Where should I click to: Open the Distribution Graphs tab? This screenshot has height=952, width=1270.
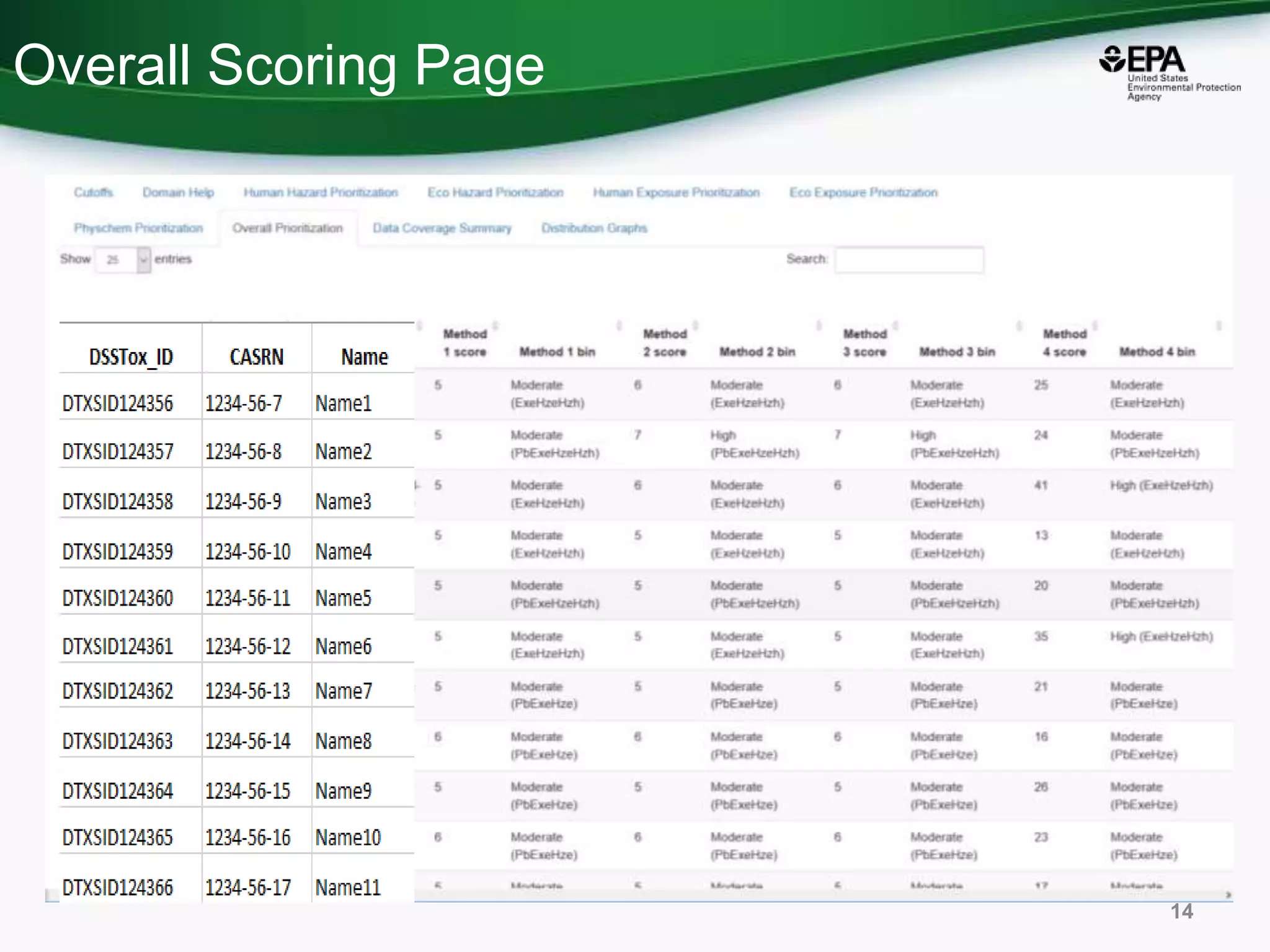594,228
